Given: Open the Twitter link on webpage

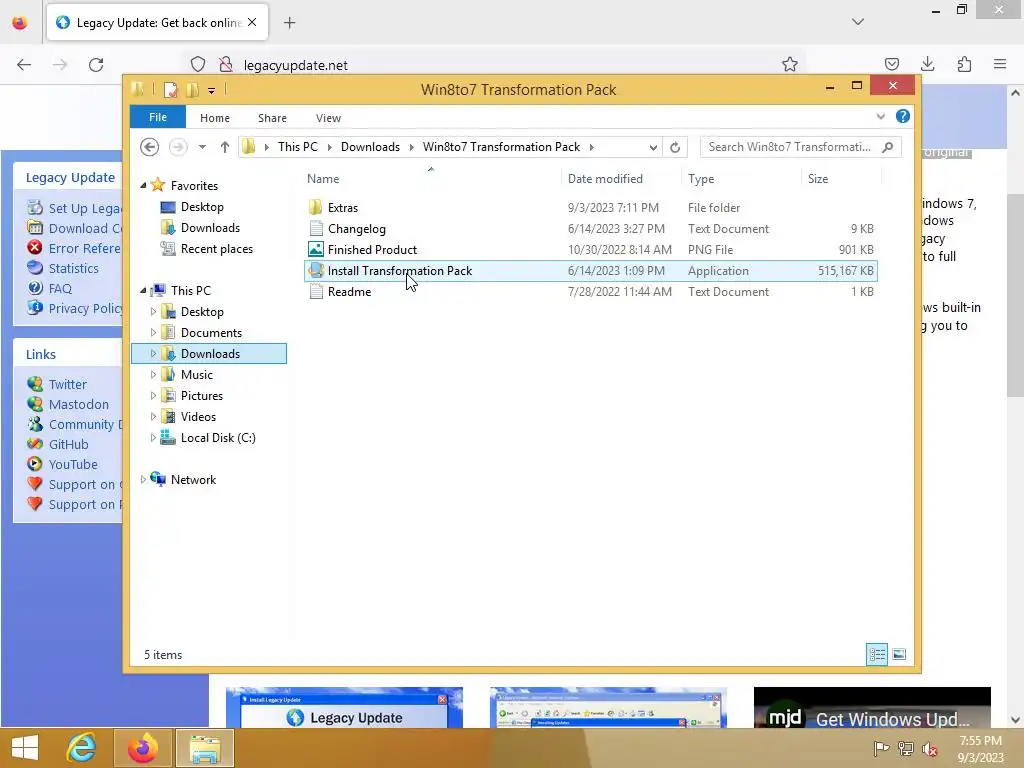Looking at the screenshot, I should (x=68, y=384).
